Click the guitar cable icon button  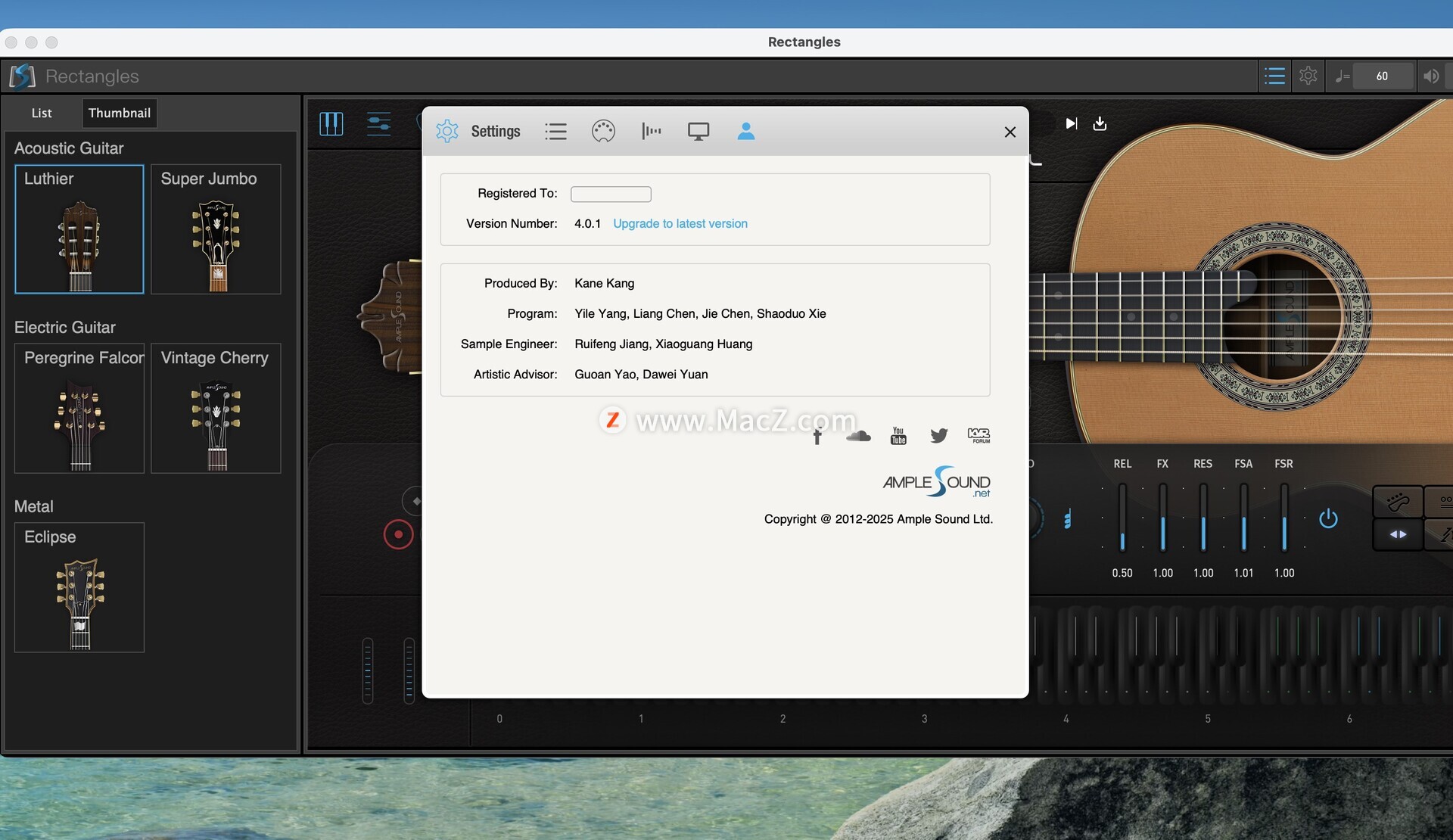coord(1398,501)
